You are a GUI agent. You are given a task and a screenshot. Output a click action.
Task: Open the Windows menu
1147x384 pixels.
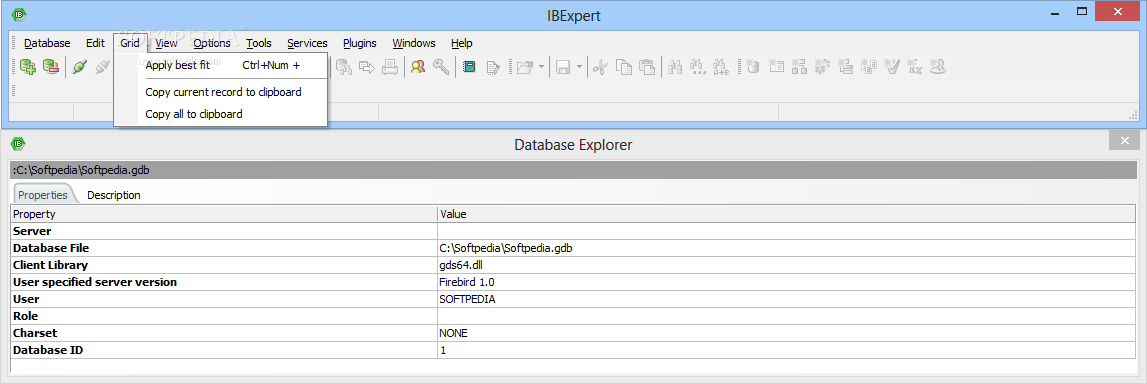pyautogui.click(x=413, y=43)
